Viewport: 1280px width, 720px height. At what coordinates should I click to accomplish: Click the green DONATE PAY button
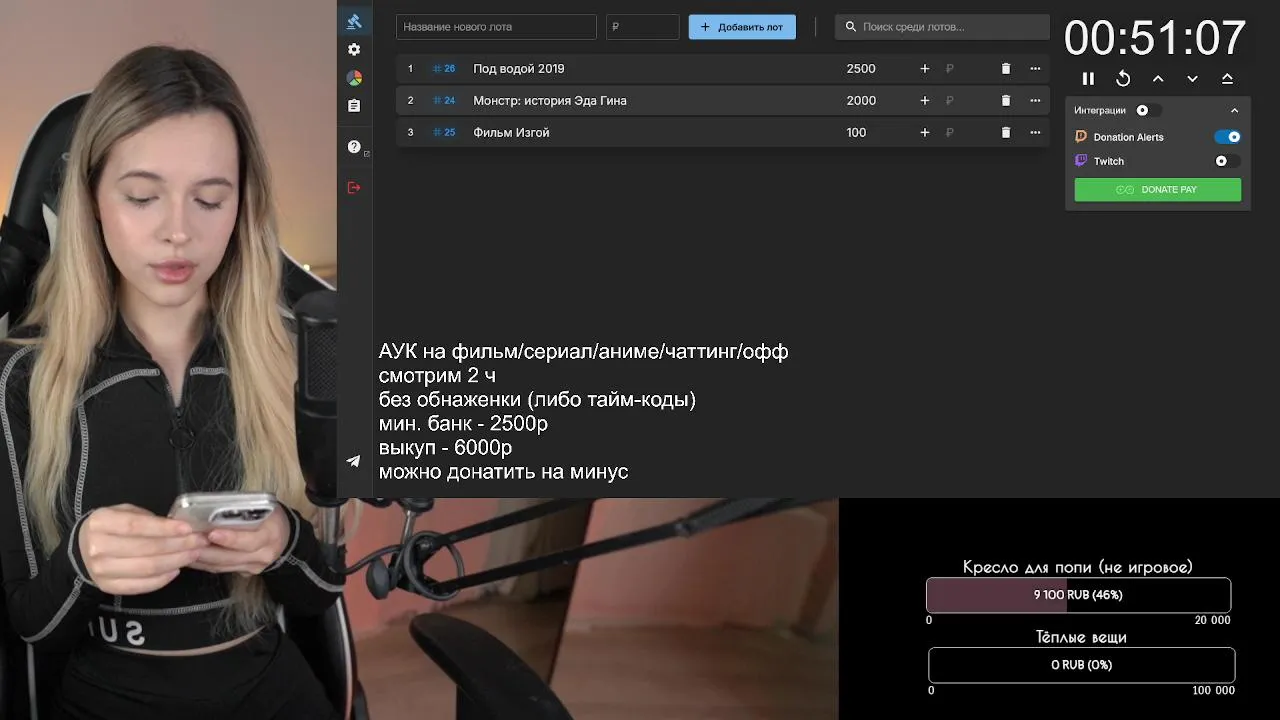pyautogui.click(x=1158, y=190)
